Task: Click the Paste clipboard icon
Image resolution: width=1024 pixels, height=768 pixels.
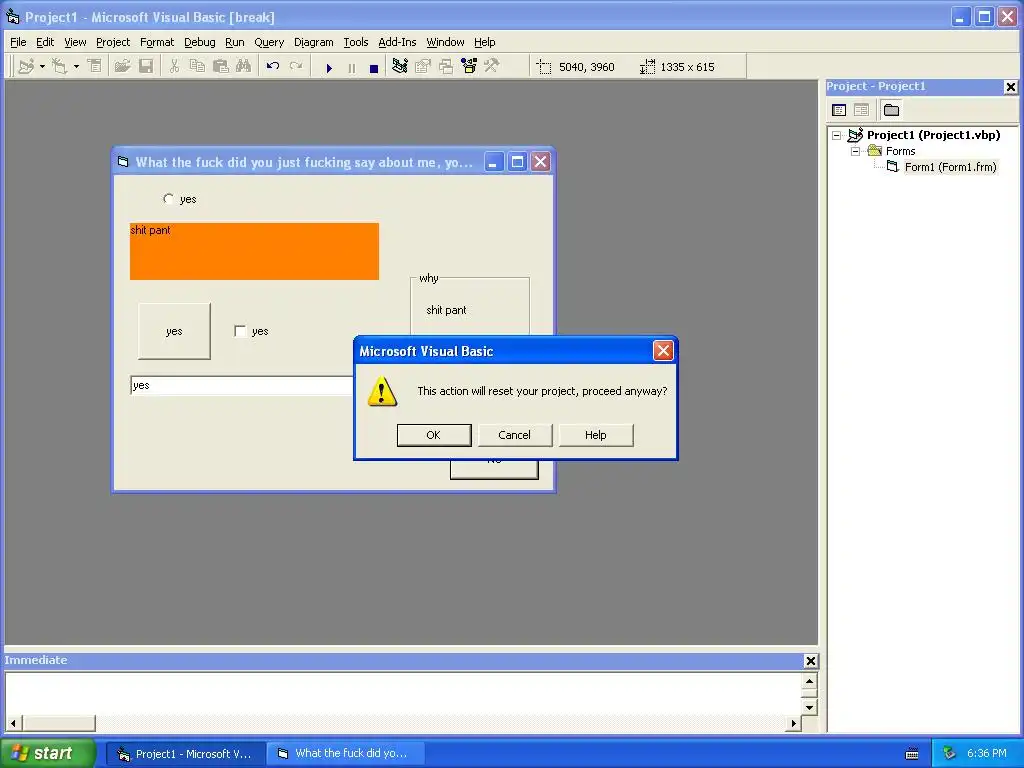Action: pos(221,67)
